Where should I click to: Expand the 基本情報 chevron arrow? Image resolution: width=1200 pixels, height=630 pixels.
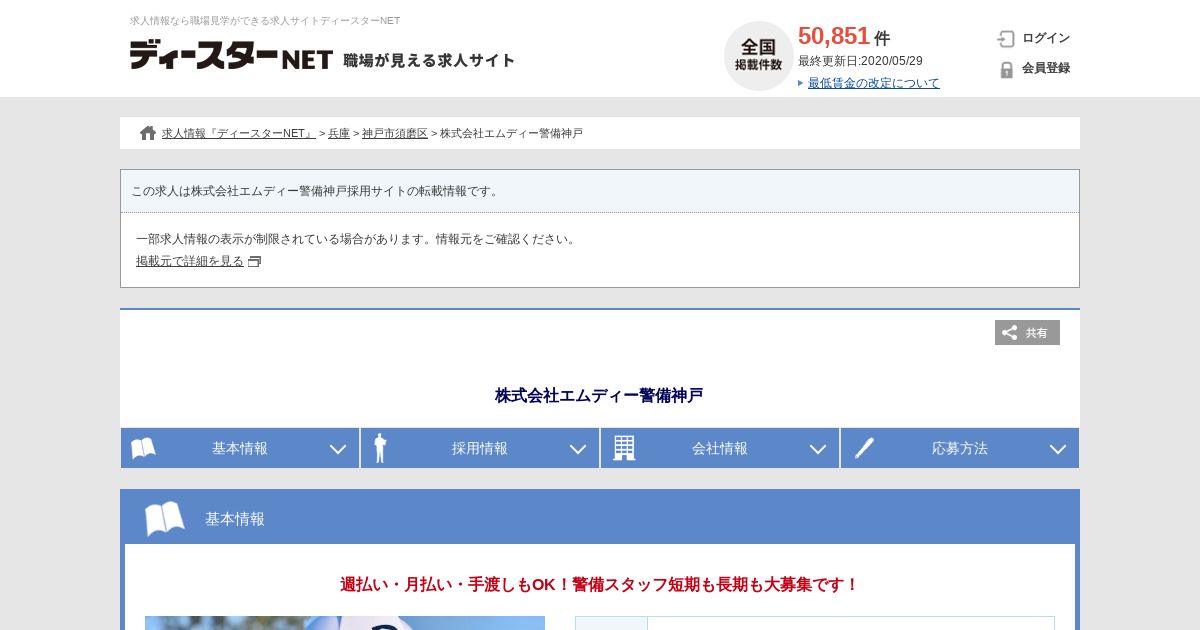pyautogui.click(x=338, y=450)
